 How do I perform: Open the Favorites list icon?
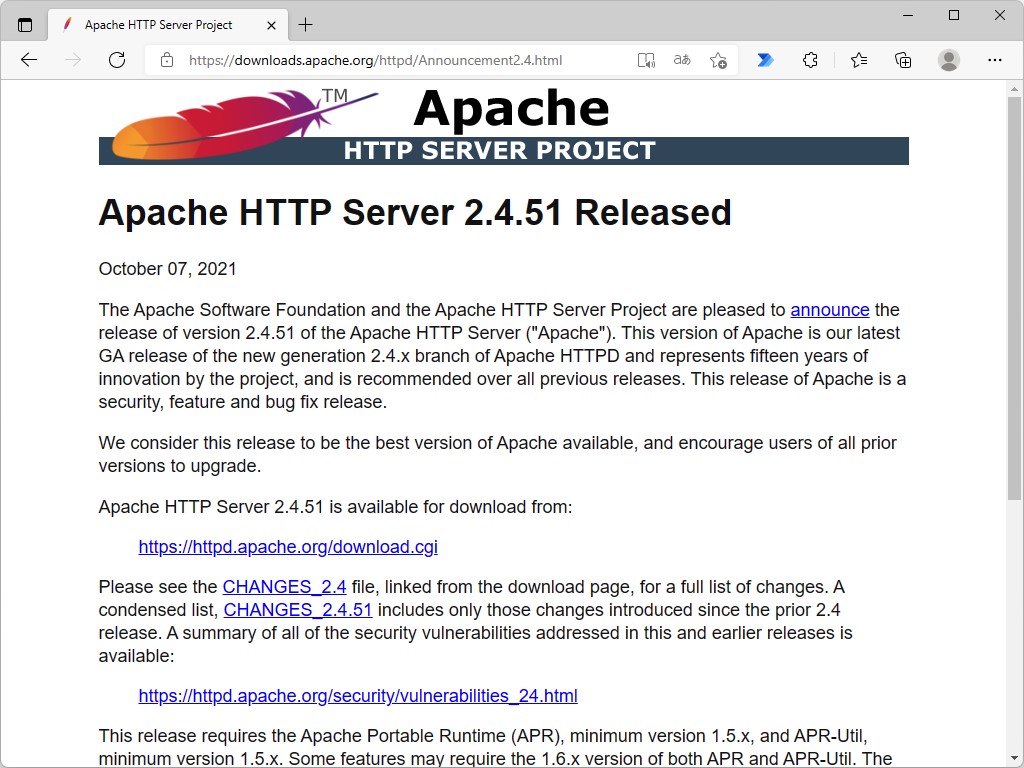[859, 60]
